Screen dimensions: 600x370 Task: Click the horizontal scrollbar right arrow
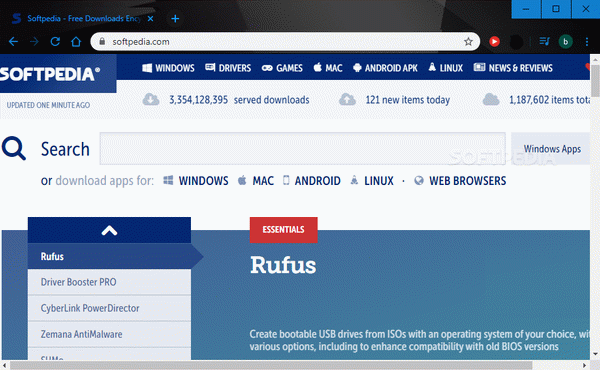tap(584, 365)
